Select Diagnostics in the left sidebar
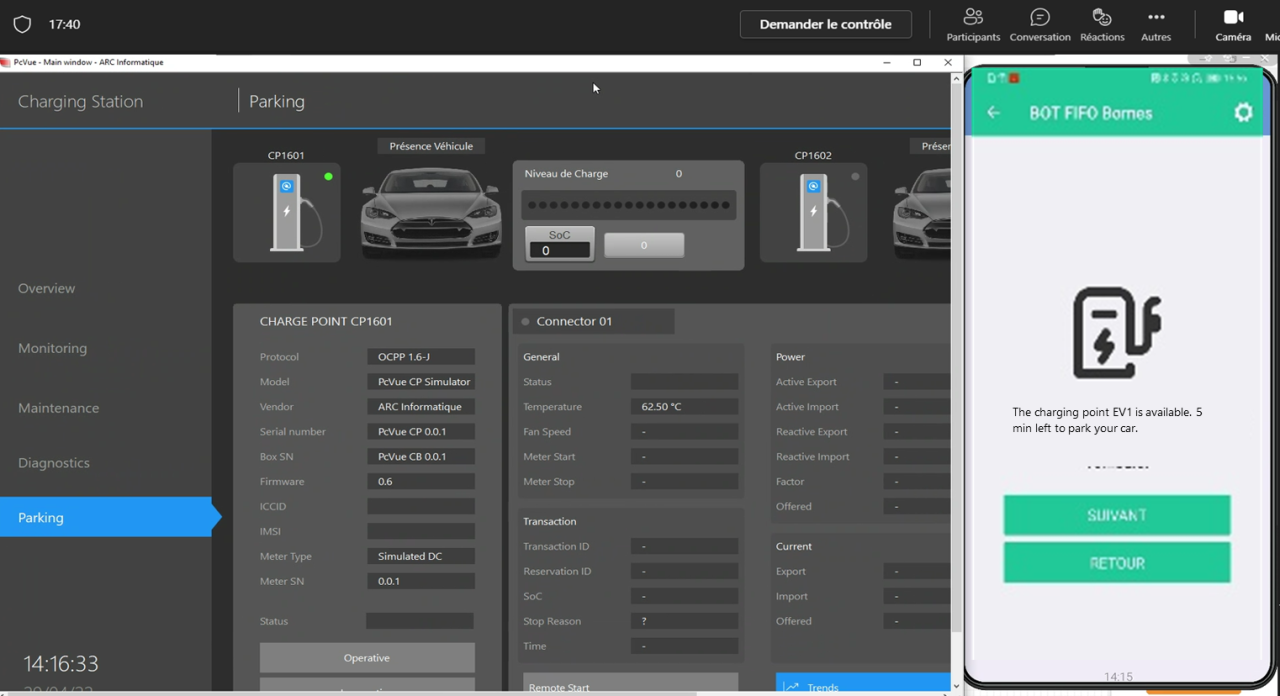 click(x=54, y=463)
